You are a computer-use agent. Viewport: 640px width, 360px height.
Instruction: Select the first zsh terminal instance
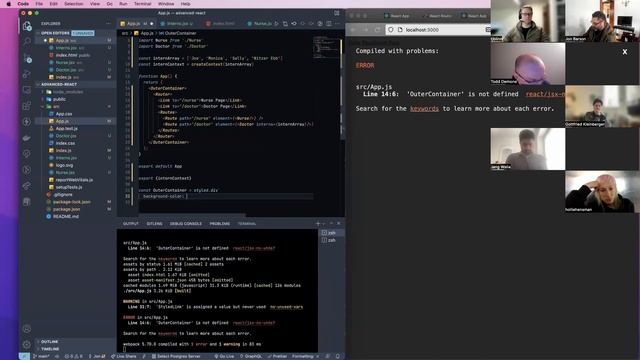[x=331, y=233]
